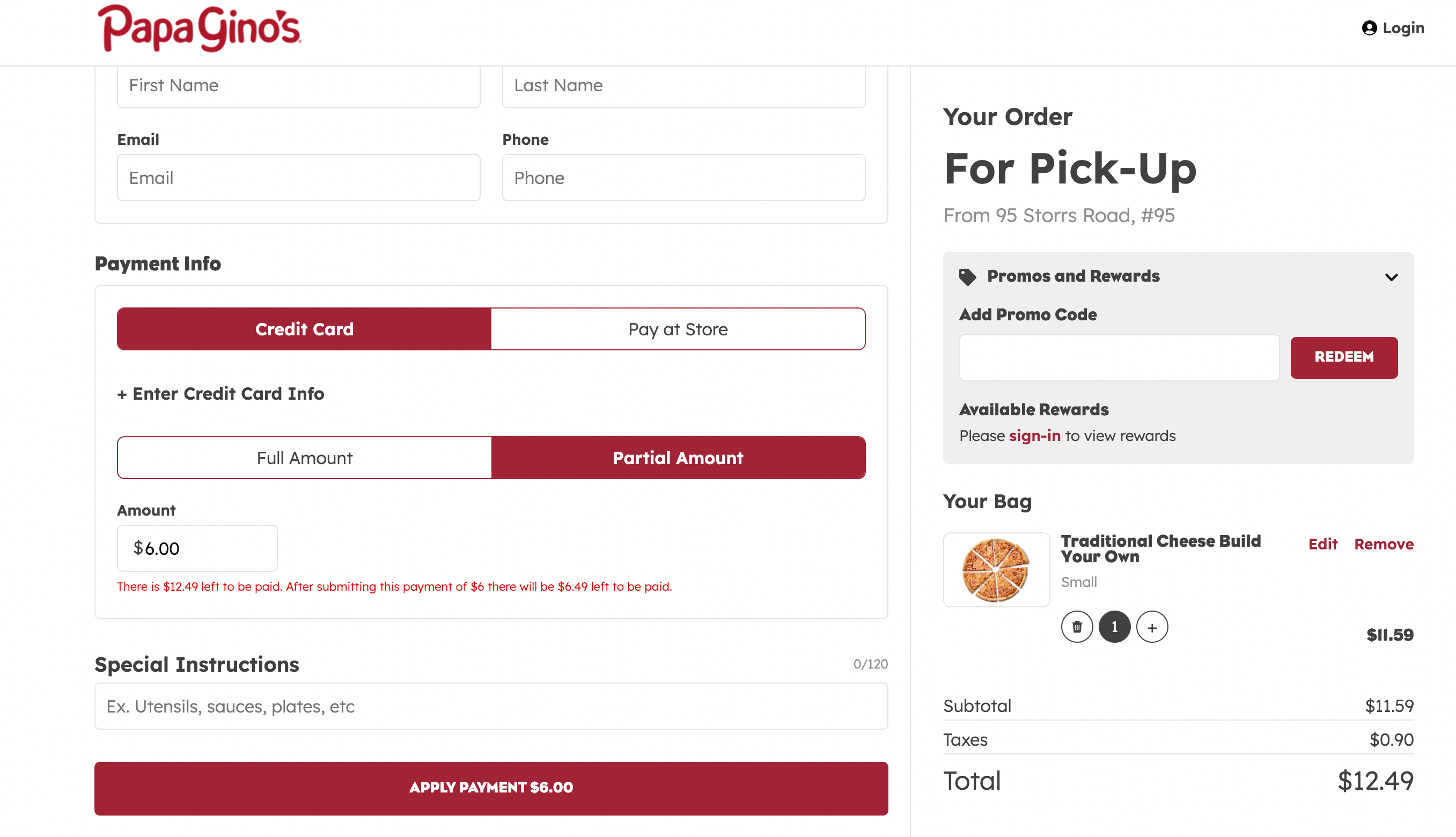Image resolution: width=1456 pixels, height=837 pixels.
Task: Click the payment amount input field
Action: [197, 548]
